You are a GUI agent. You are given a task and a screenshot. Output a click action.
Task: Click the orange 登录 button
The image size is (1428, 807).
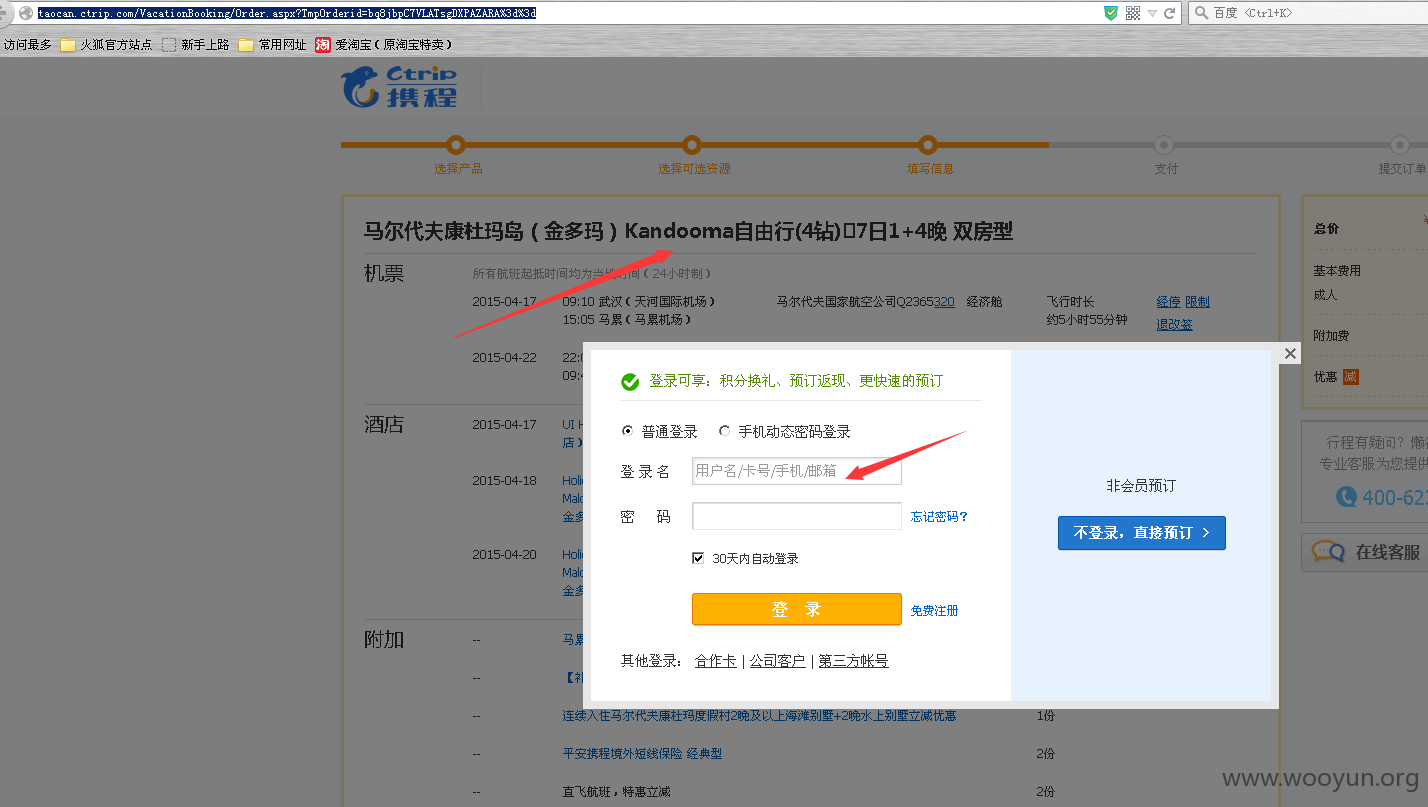[797, 609]
